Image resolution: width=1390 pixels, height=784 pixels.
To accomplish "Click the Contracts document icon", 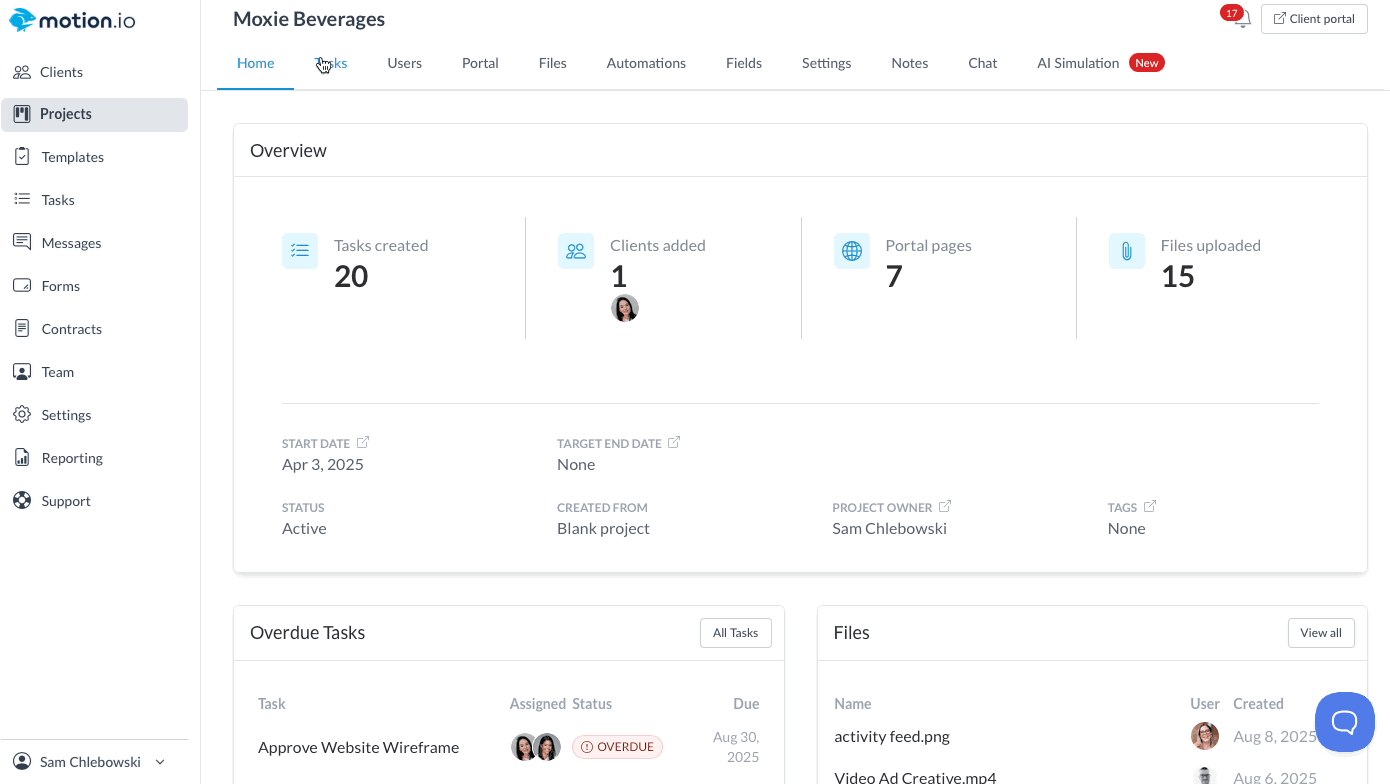I will (x=22, y=329).
